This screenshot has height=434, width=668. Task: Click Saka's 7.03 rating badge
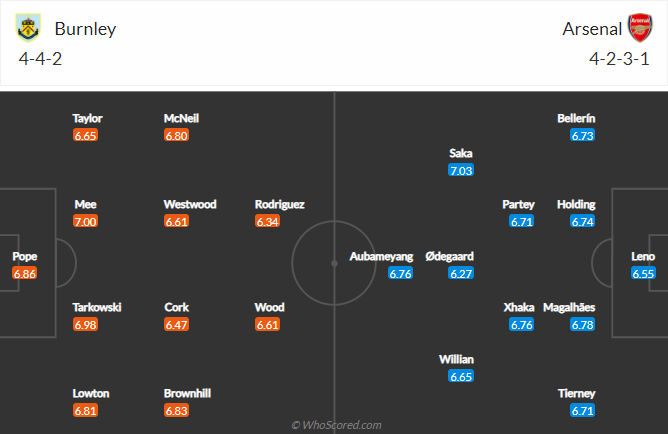pyautogui.click(x=461, y=171)
